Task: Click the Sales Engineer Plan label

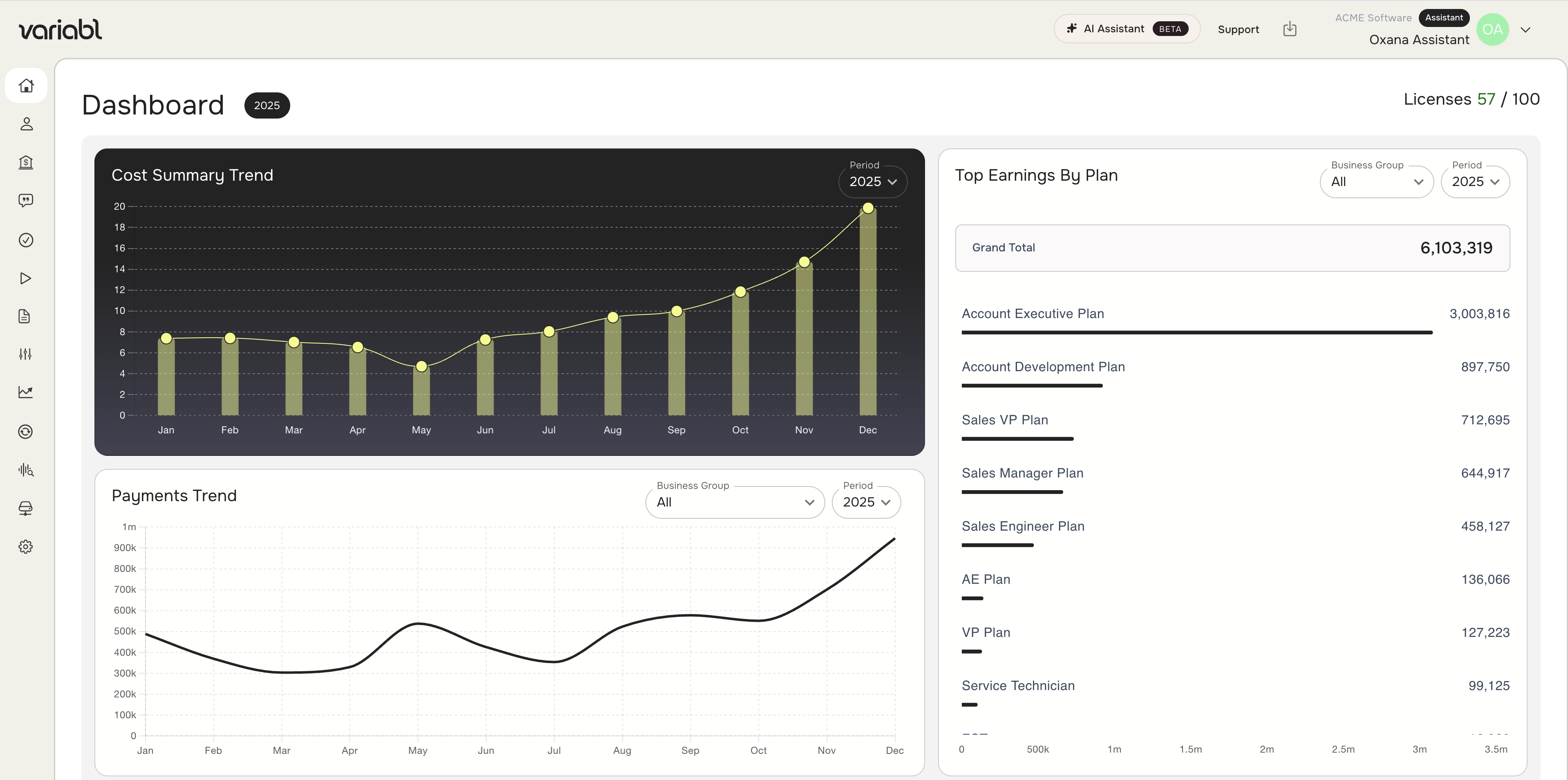Action: [x=1023, y=526]
